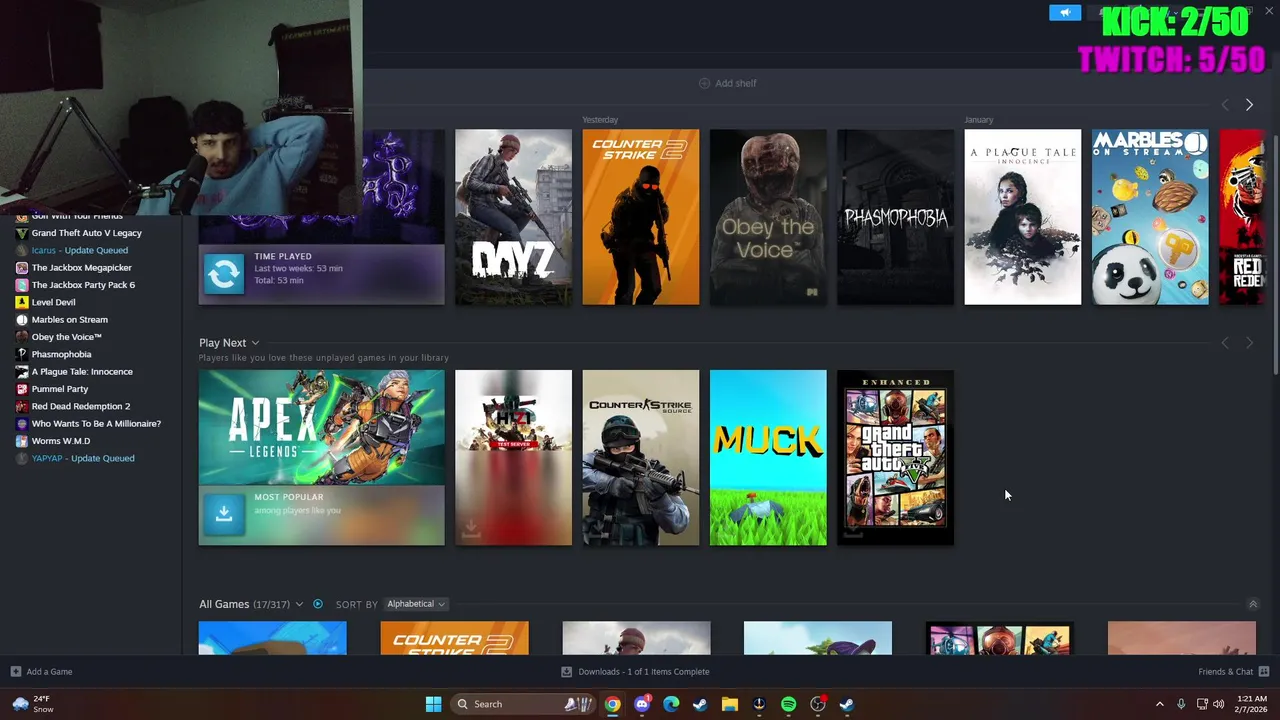The height and width of the screenshot is (720, 1280).
Task: Open Microsoft Edge from the taskbar
Action: pyautogui.click(x=671, y=704)
